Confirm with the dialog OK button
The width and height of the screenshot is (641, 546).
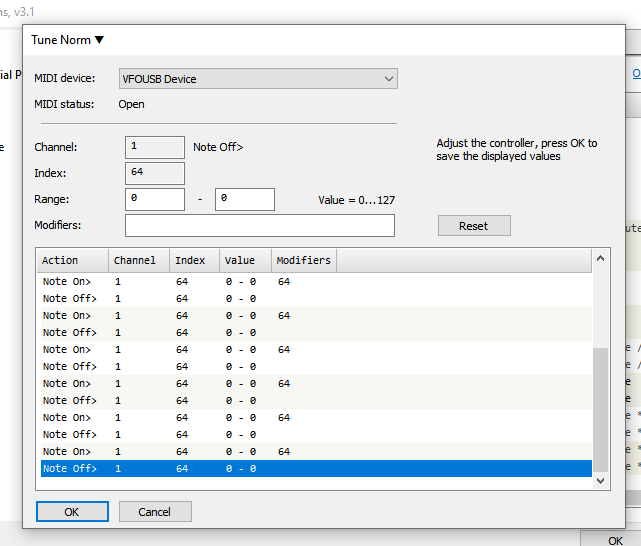click(72, 511)
